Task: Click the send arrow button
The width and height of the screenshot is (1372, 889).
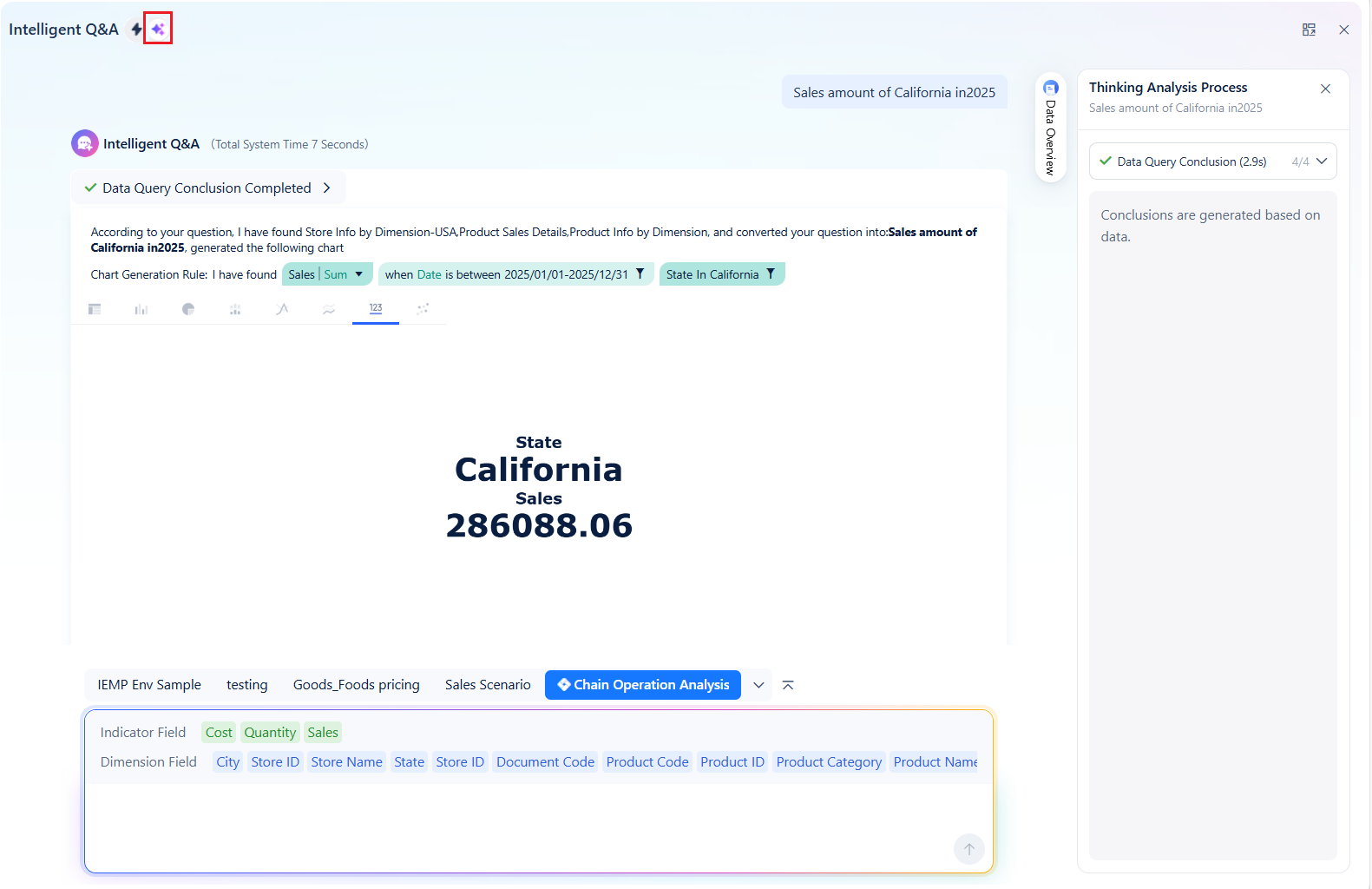Action: (969, 849)
